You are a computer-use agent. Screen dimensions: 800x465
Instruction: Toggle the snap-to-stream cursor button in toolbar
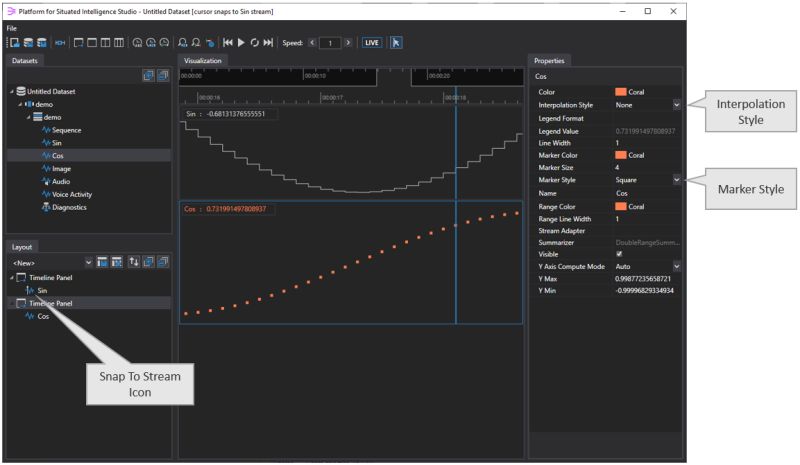coord(396,43)
